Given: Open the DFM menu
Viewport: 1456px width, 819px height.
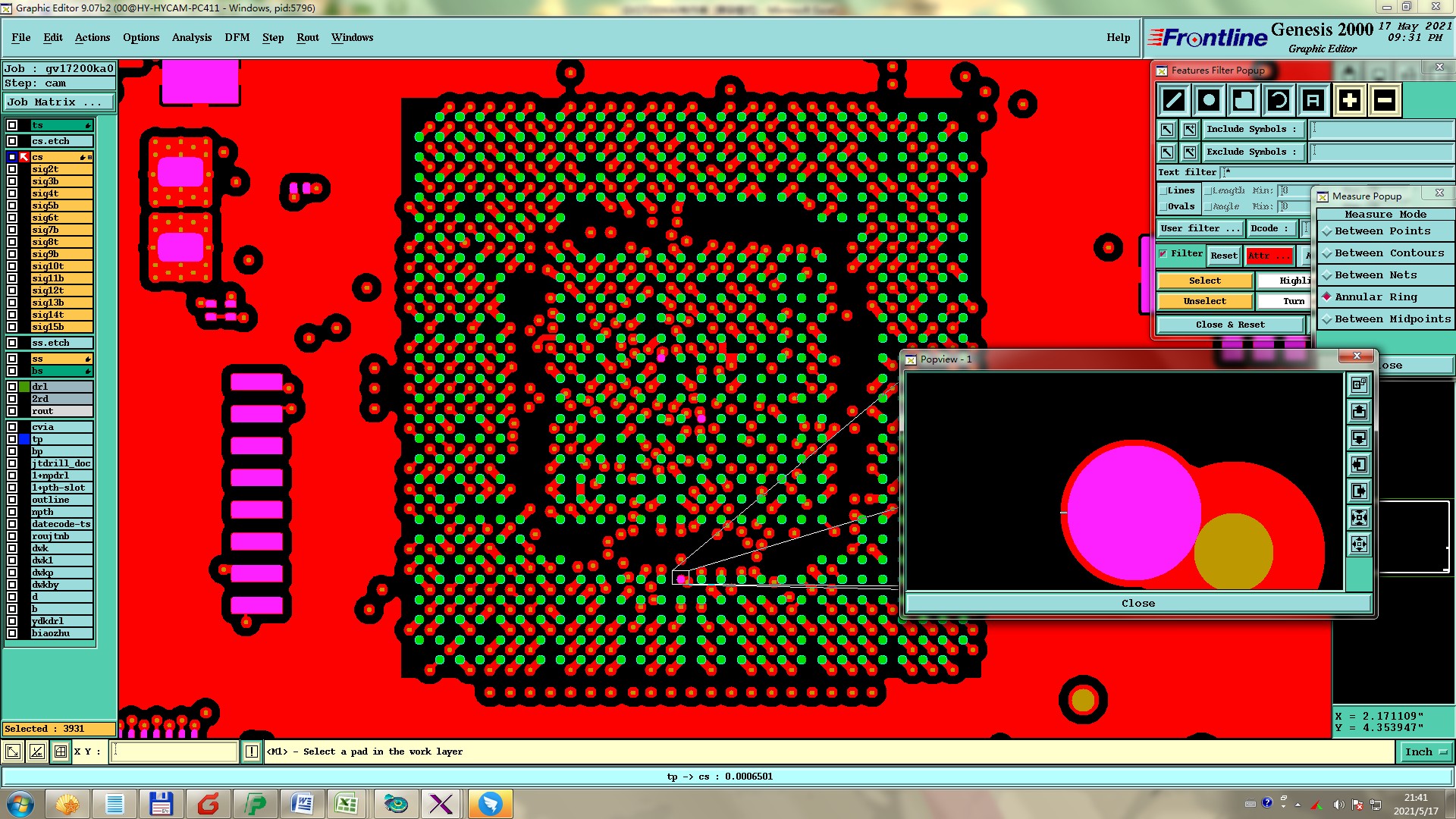Looking at the screenshot, I should pyautogui.click(x=237, y=37).
